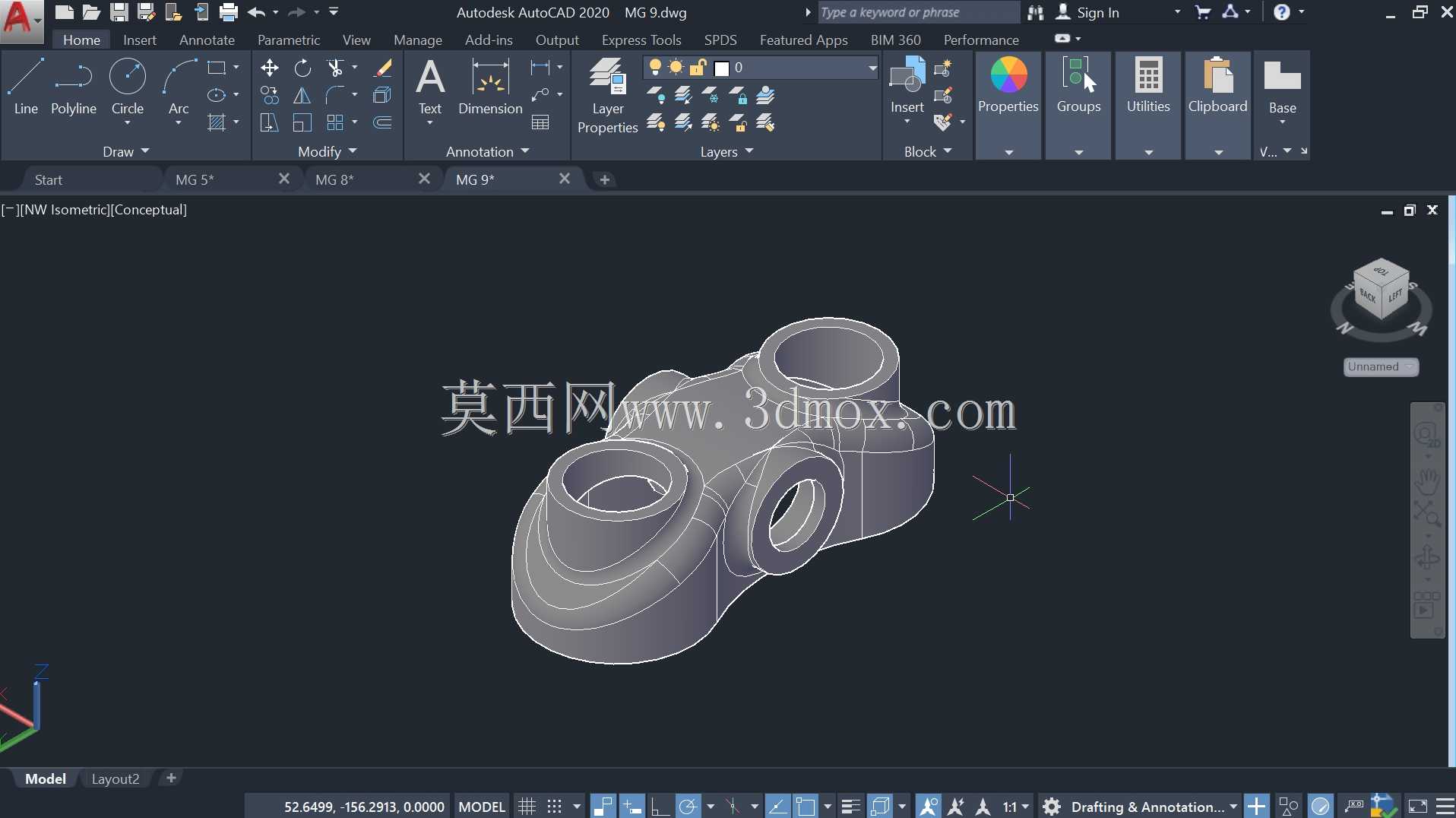Open the Parametric ribbon tab

pyautogui.click(x=289, y=40)
